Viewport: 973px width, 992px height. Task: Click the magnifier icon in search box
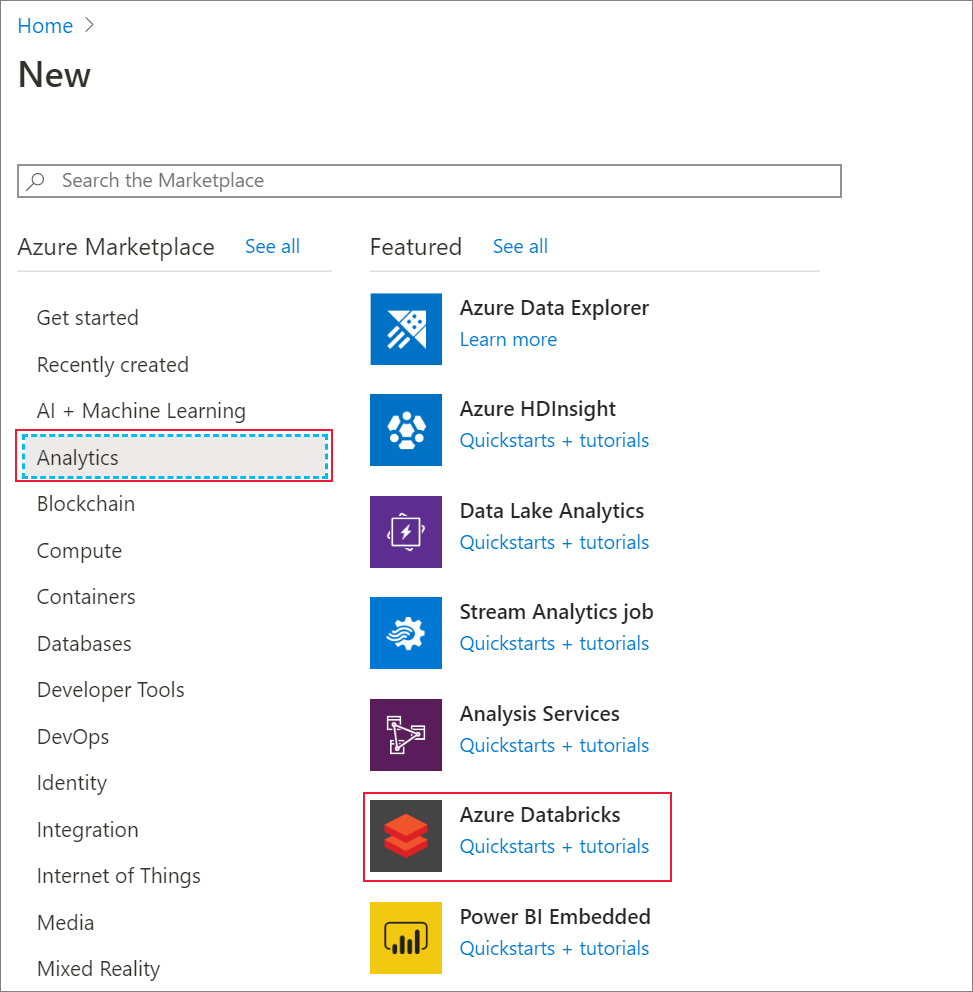pyautogui.click(x=37, y=181)
